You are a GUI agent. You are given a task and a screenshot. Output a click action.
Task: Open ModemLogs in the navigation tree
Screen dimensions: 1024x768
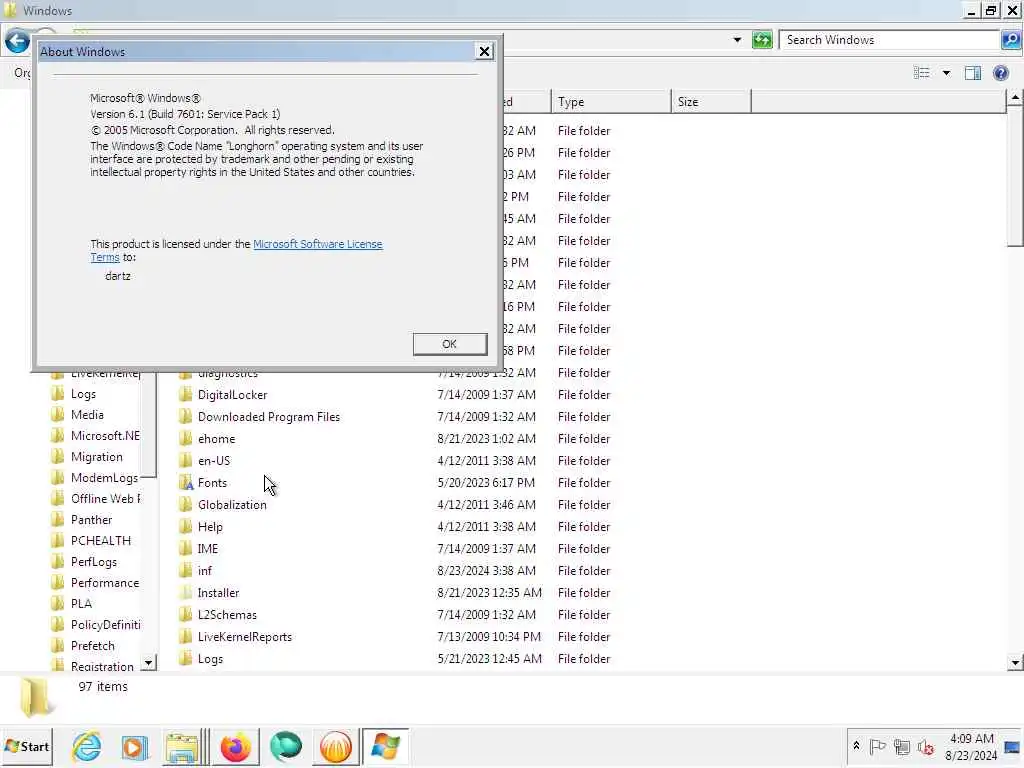click(104, 477)
